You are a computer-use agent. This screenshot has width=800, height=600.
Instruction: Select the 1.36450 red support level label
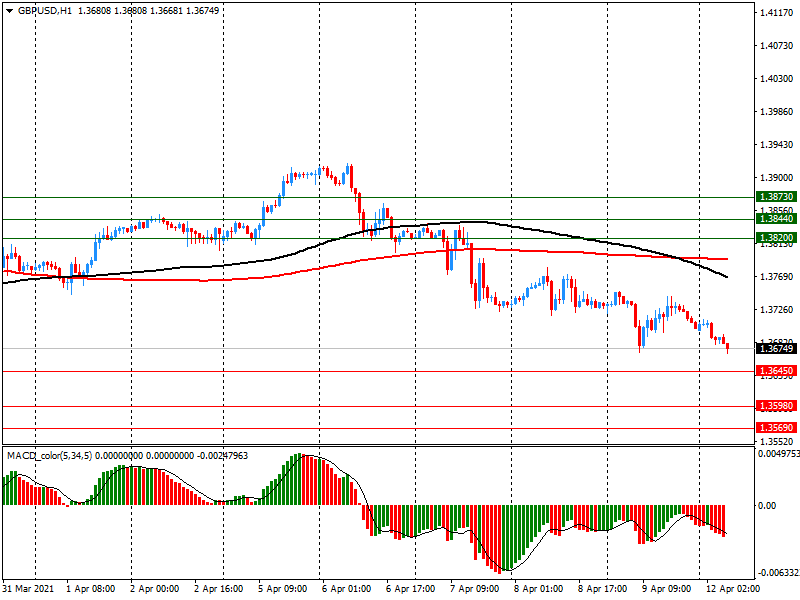click(776, 371)
